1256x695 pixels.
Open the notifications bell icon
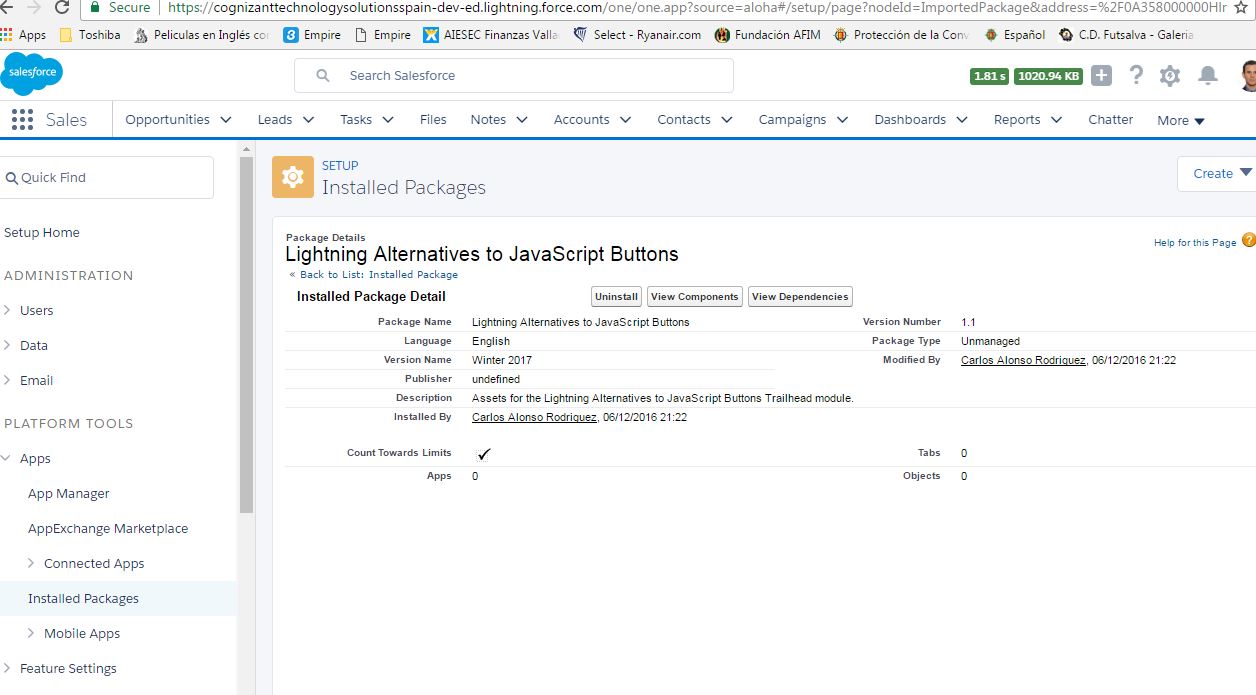tap(1208, 76)
